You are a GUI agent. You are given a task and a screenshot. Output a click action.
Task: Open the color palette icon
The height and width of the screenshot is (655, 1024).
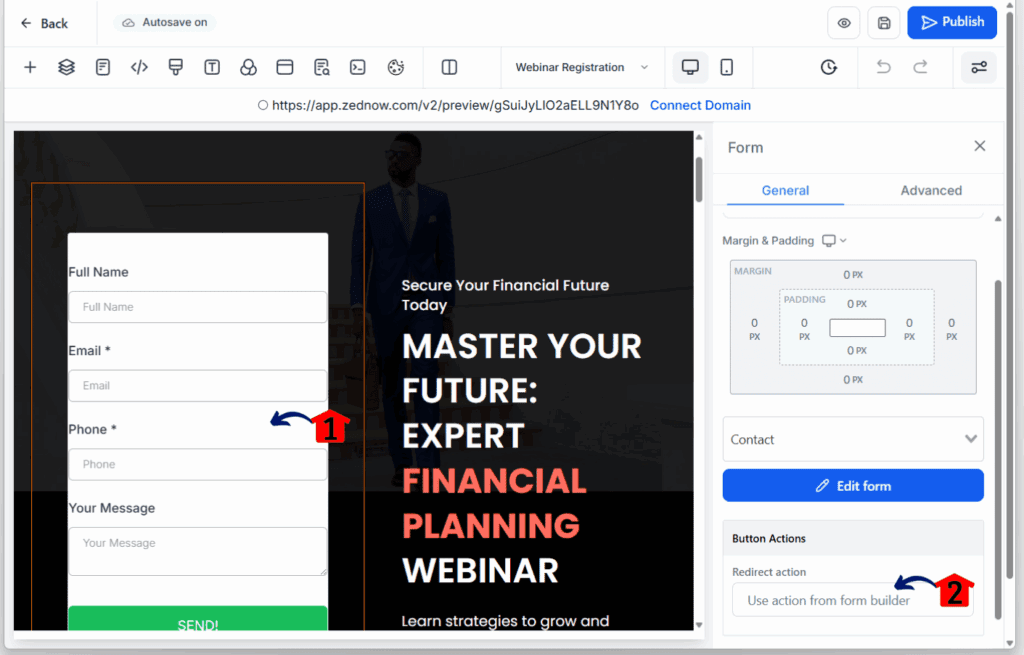click(x=396, y=67)
